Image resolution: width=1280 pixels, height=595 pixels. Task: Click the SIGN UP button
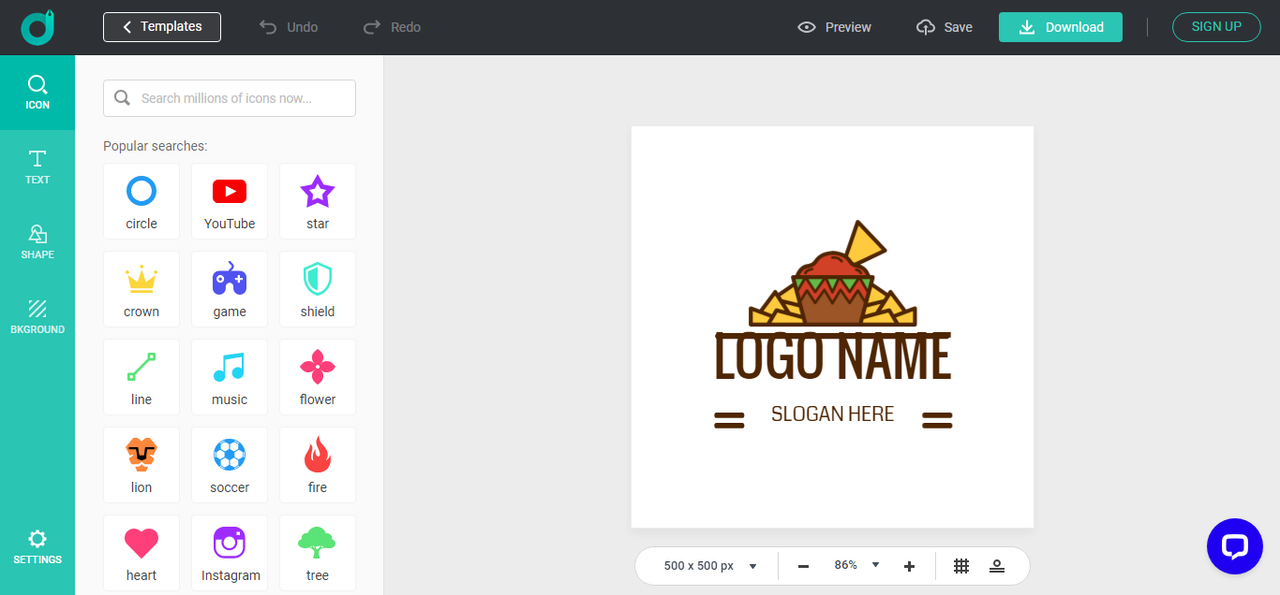click(1216, 27)
